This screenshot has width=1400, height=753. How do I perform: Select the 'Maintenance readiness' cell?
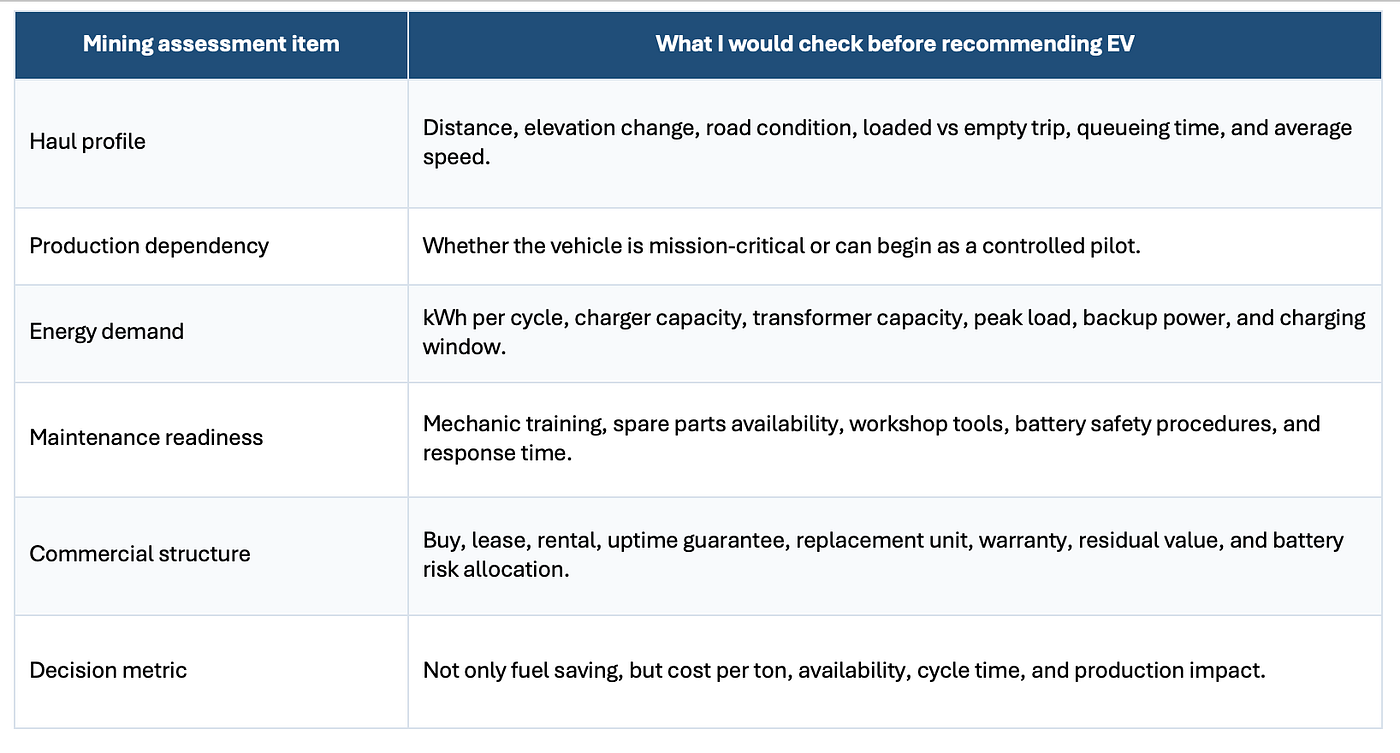click(x=211, y=439)
